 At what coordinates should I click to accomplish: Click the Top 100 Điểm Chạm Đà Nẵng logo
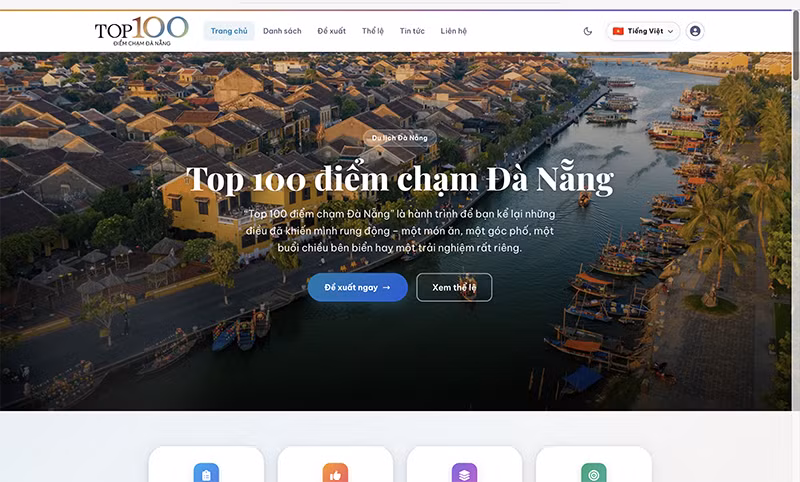(x=141, y=31)
